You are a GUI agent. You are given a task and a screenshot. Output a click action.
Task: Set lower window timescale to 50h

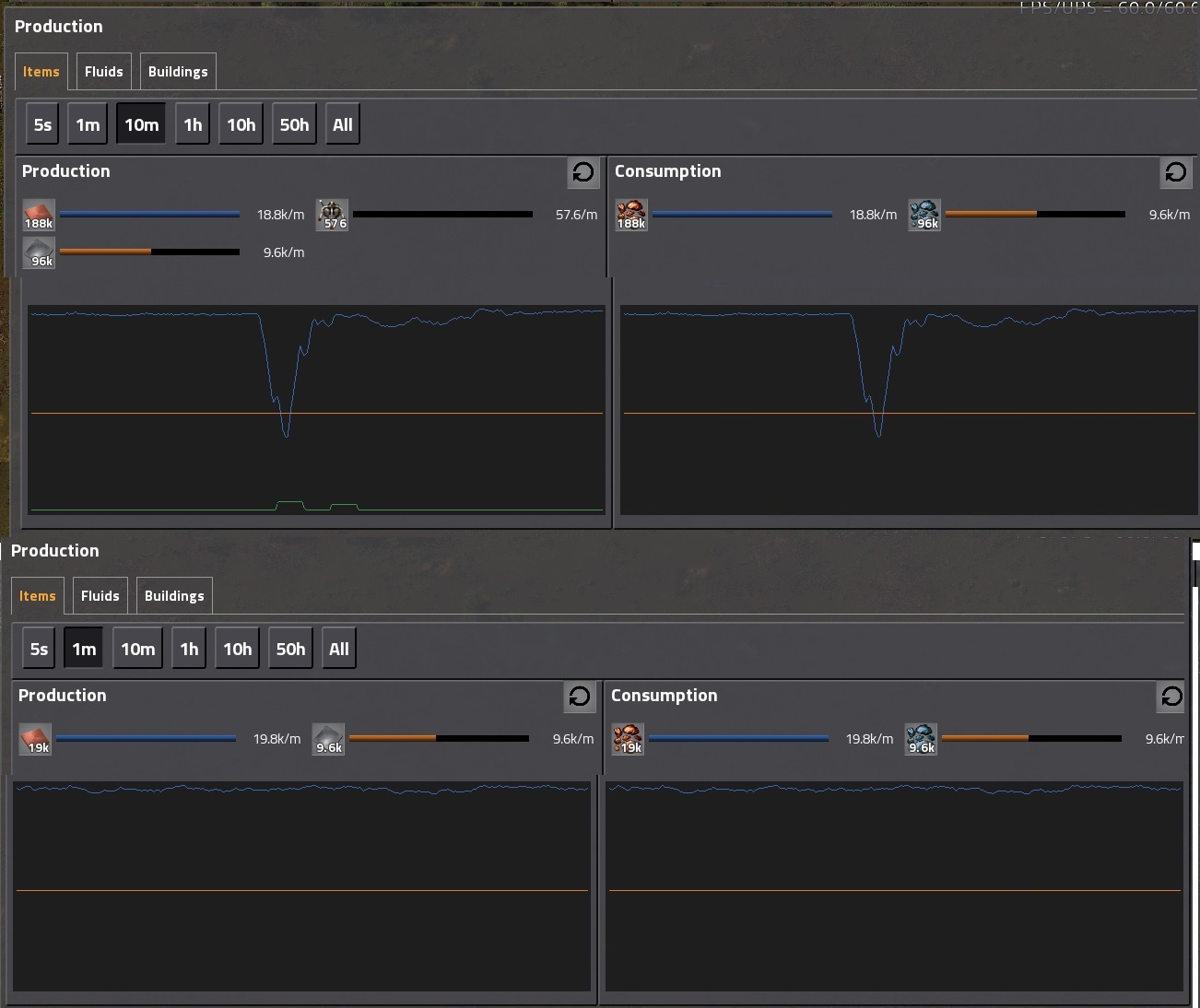pyautogui.click(x=290, y=649)
